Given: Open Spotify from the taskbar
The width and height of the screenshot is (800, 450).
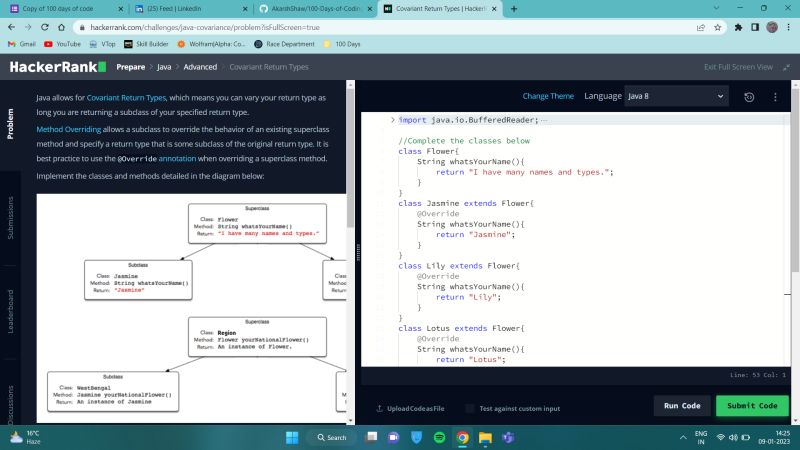Looking at the screenshot, I should coord(439,437).
